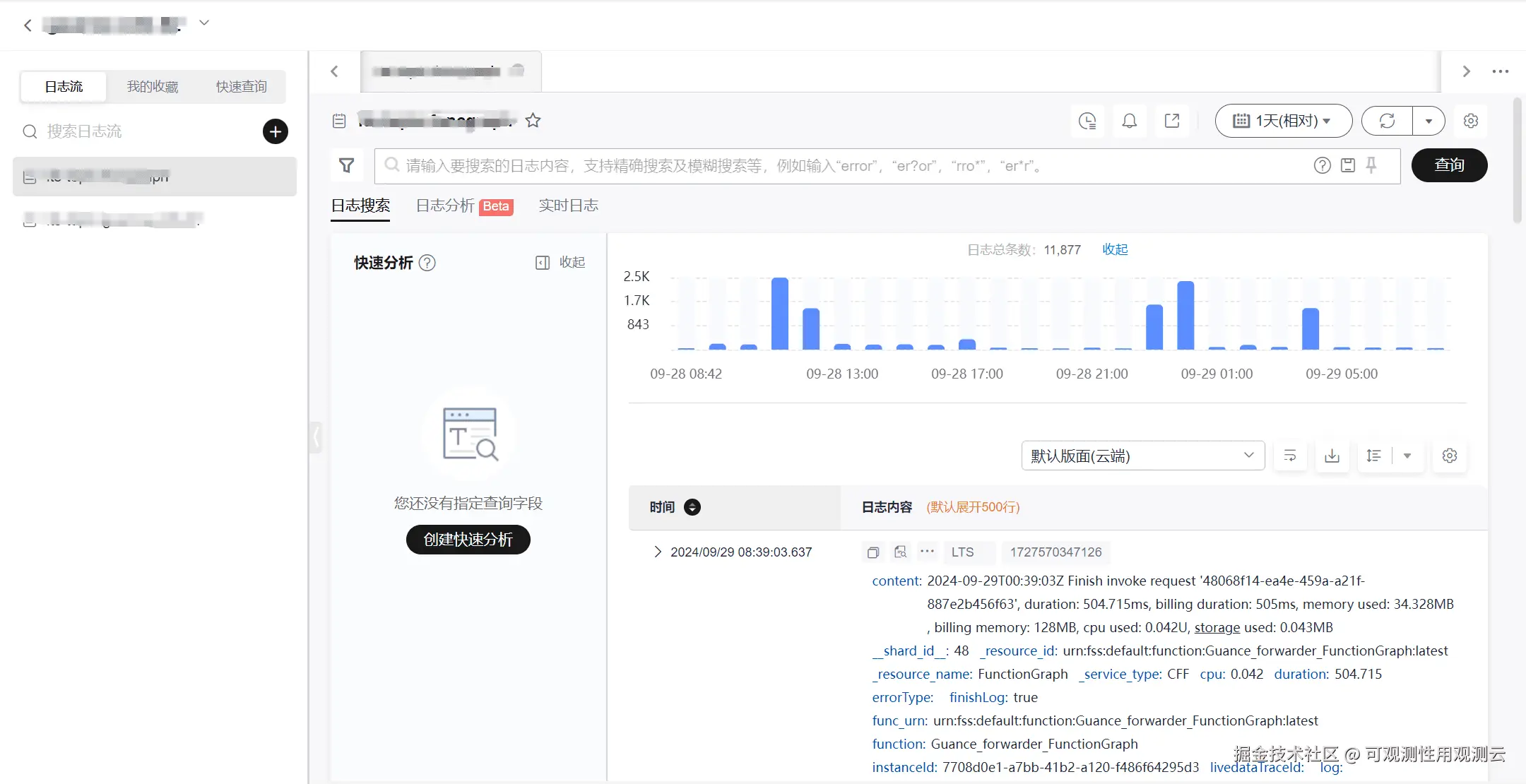
Task: Click the 创建快速分析 button
Action: (x=468, y=540)
